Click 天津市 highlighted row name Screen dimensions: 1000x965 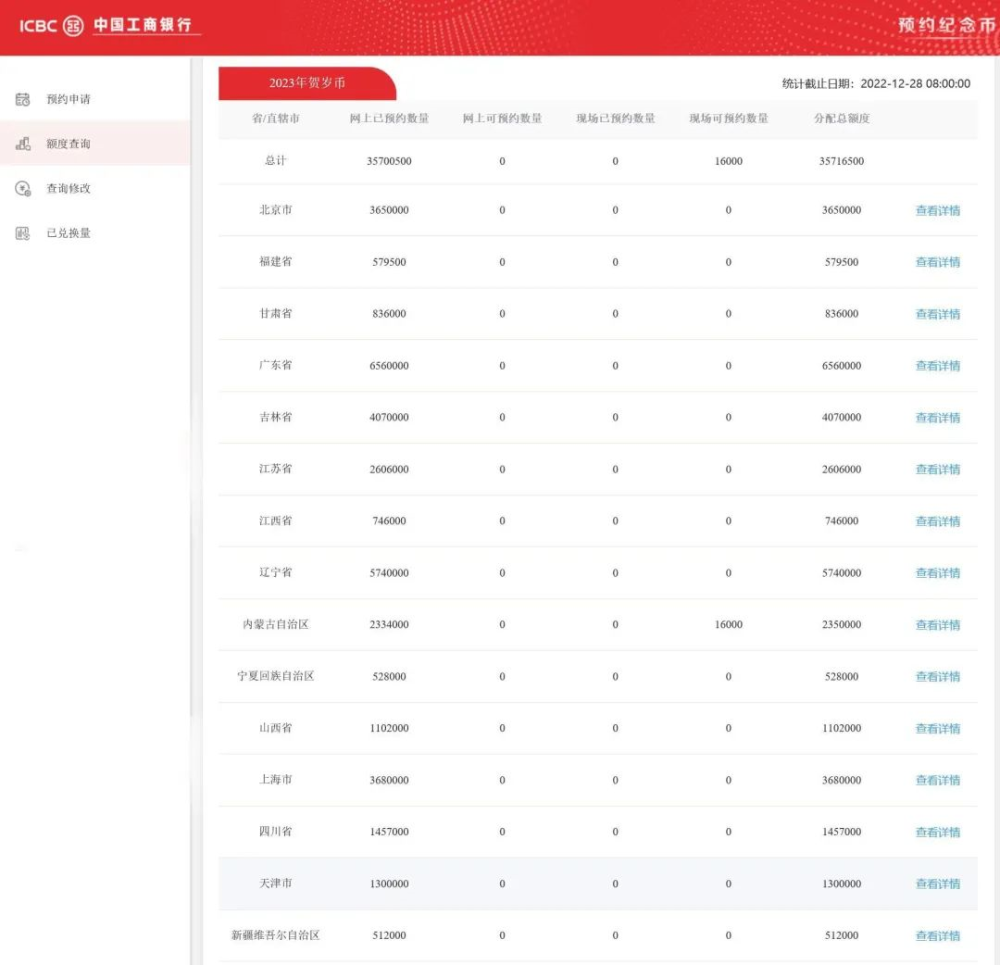tap(276, 883)
